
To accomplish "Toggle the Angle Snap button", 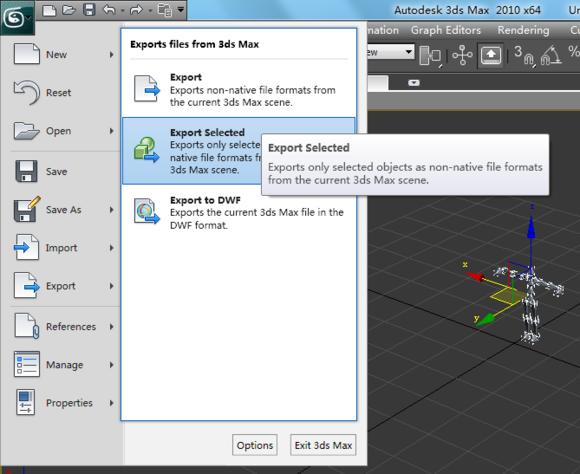I will (x=551, y=56).
